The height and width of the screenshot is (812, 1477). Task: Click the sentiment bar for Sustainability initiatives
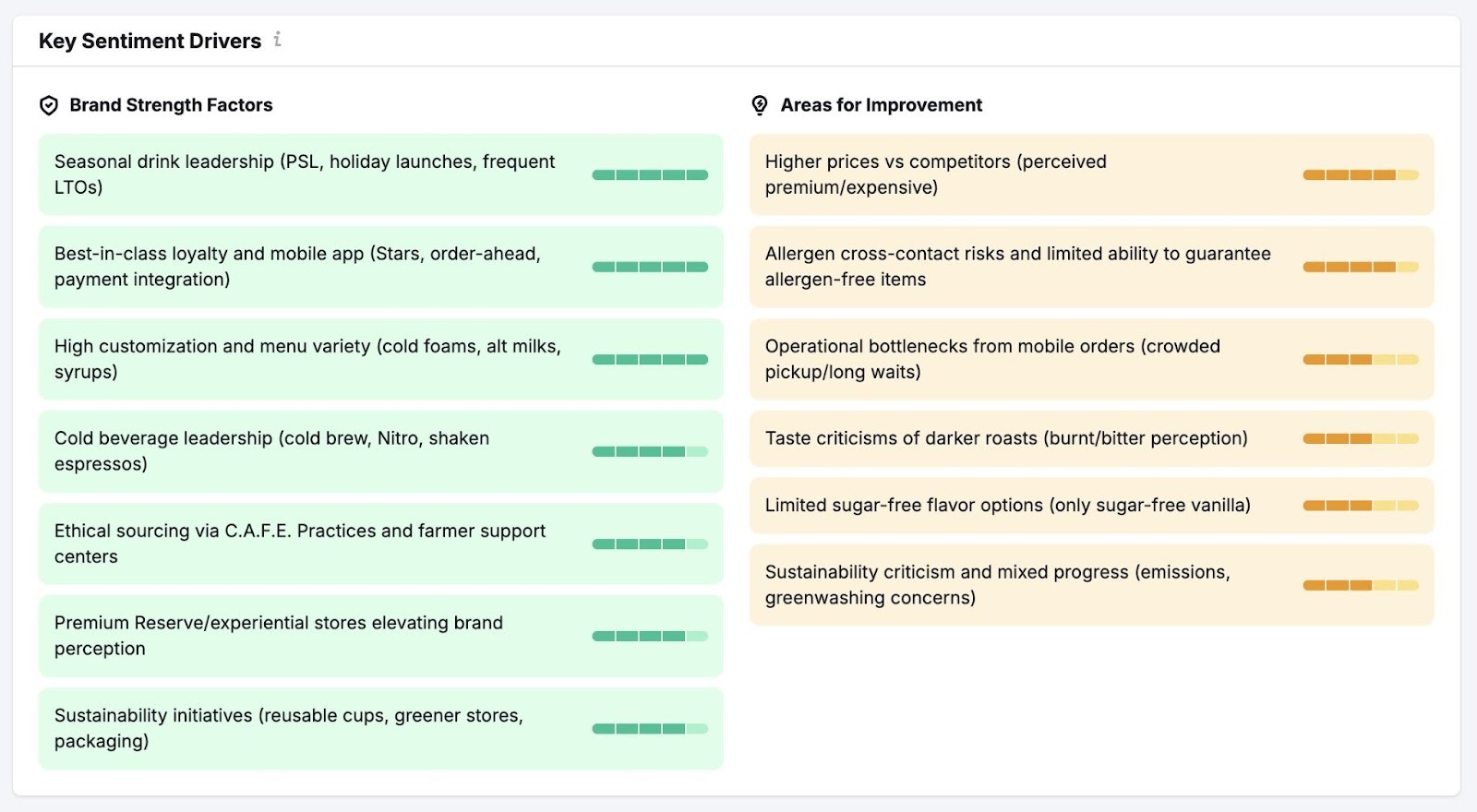point(650,727)
